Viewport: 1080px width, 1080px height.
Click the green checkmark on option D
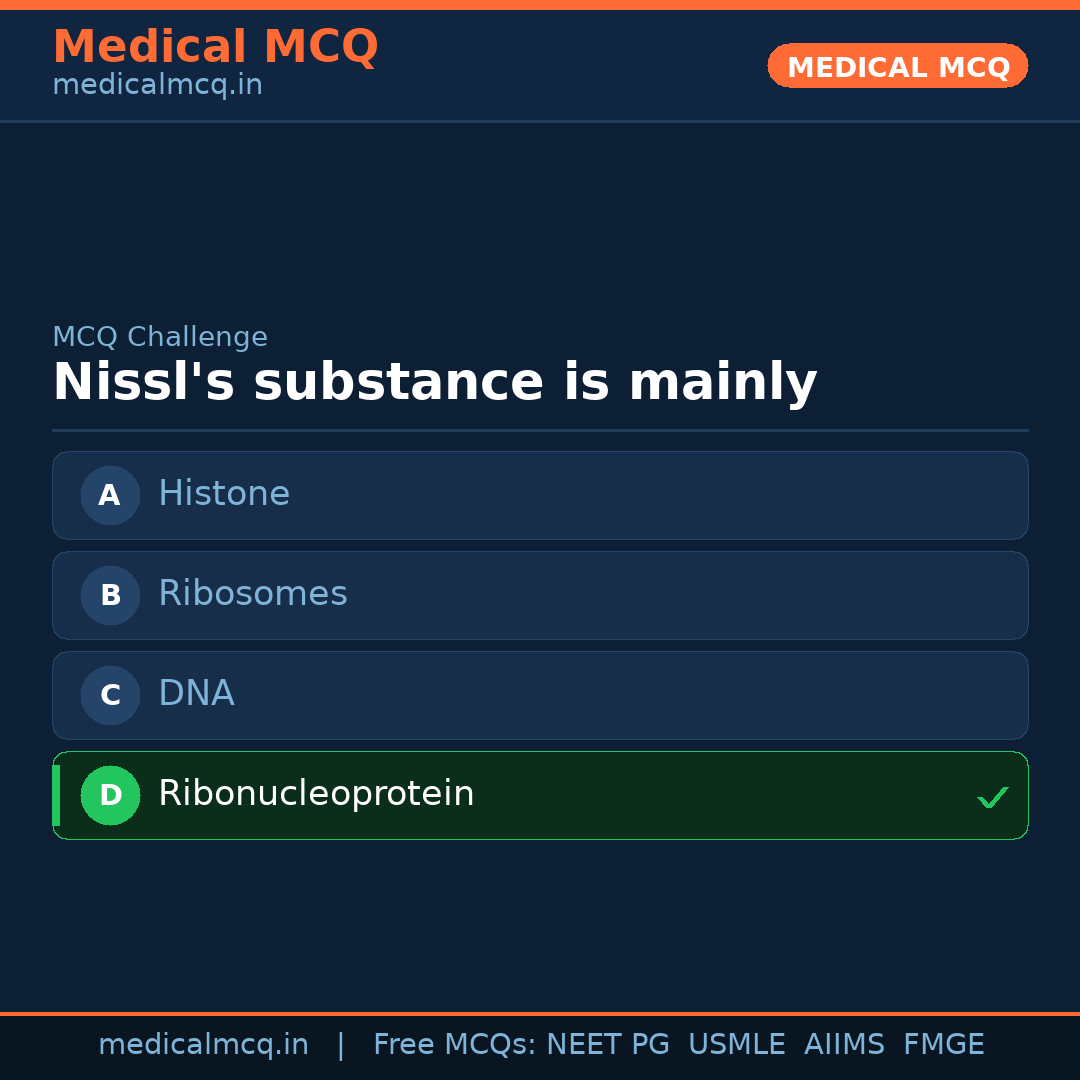point(992,797)
